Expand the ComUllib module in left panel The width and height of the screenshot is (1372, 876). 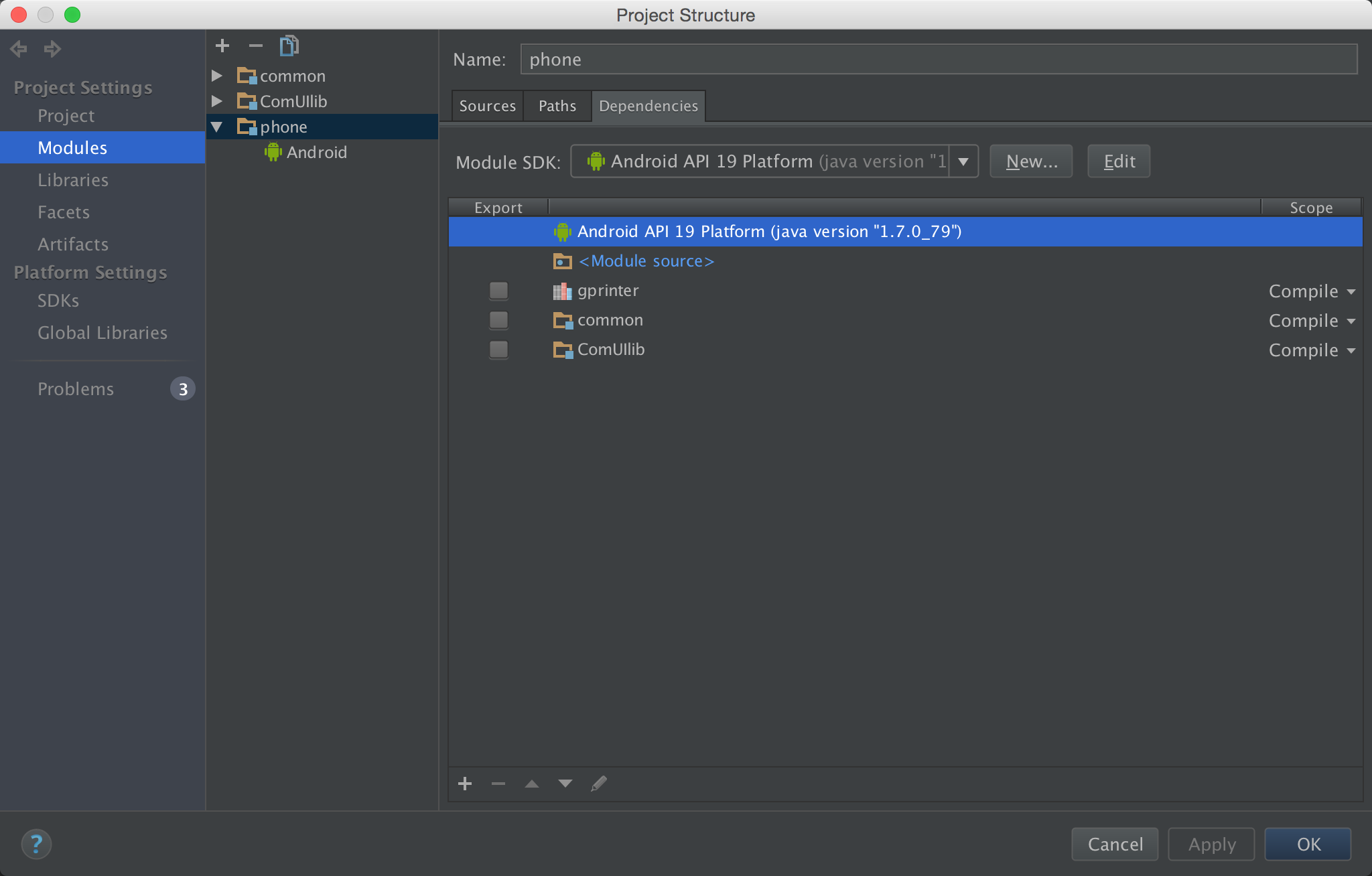tap(219, 101)
